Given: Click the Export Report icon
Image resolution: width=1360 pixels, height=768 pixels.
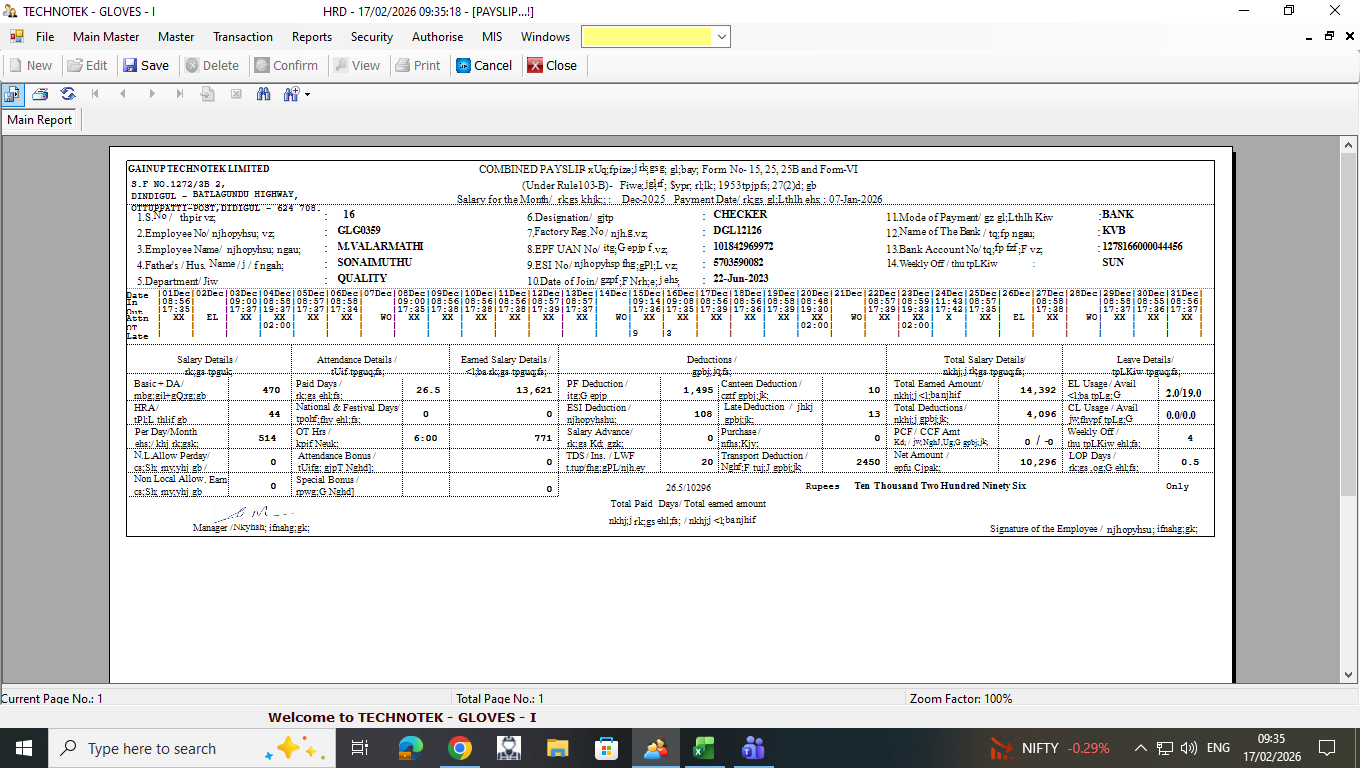Looking at the screenshot, I should tap(12, 94).
